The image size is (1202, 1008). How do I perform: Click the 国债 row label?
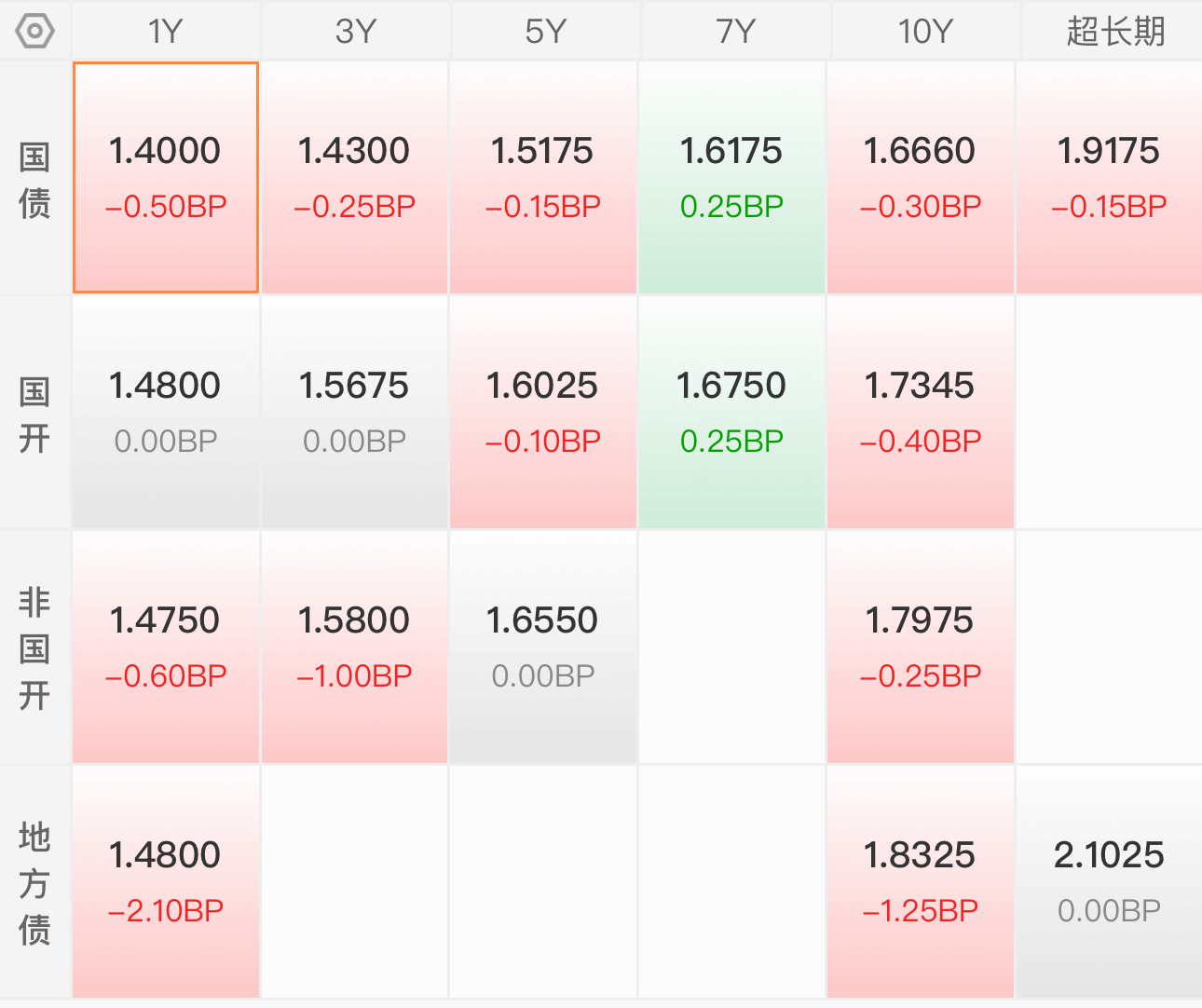tap(35, 179)
